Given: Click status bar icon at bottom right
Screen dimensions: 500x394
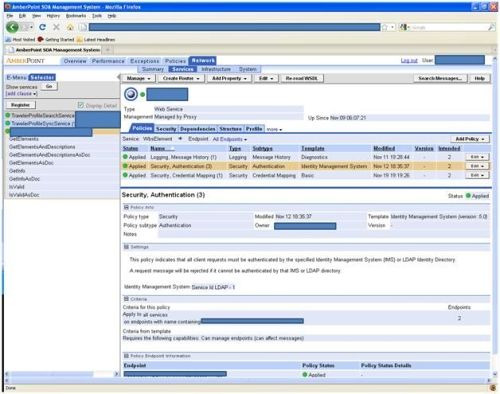Looking at the screenshot, I should (x=493, y=388).
